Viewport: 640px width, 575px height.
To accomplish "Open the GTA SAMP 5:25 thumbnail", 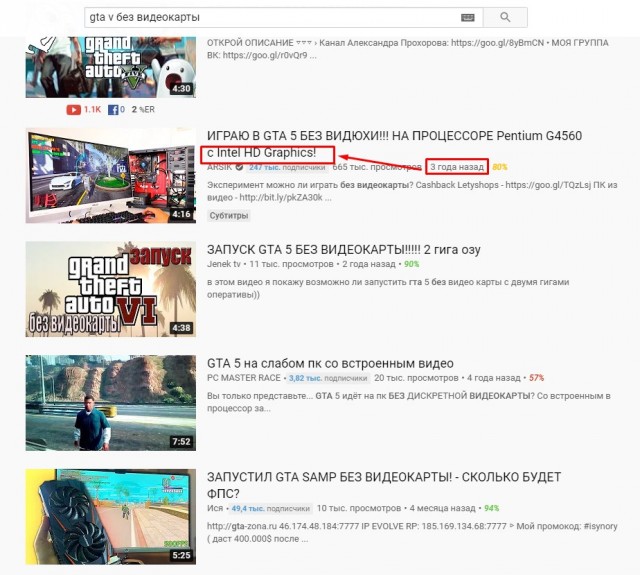I will pos(111,517).
